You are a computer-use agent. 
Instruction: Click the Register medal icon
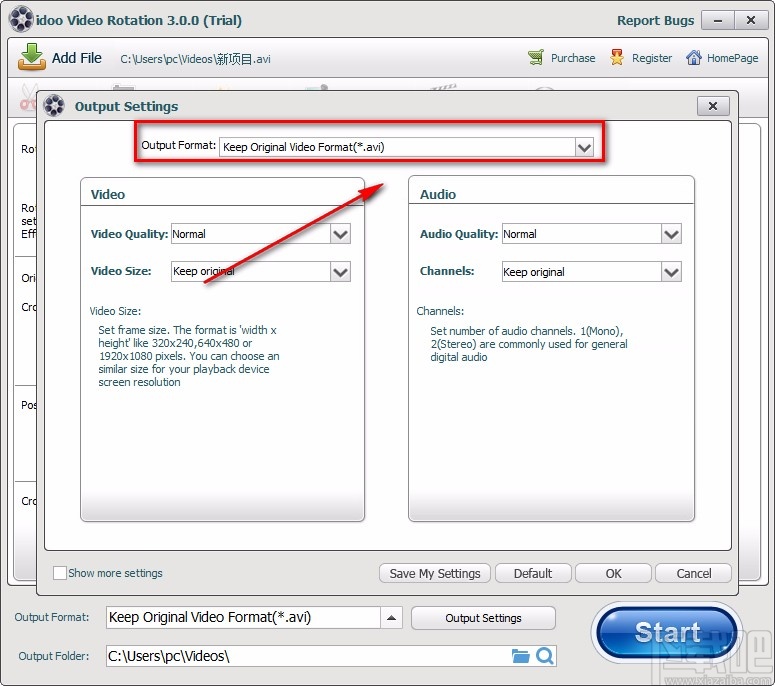[x=617, y=58]
